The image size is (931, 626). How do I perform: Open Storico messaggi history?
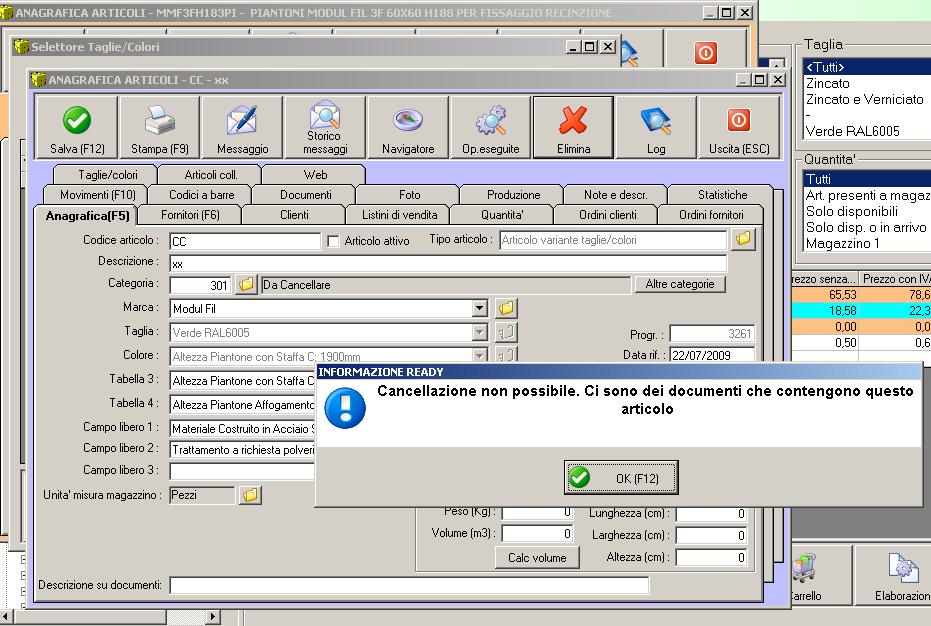tap(325, 128)
